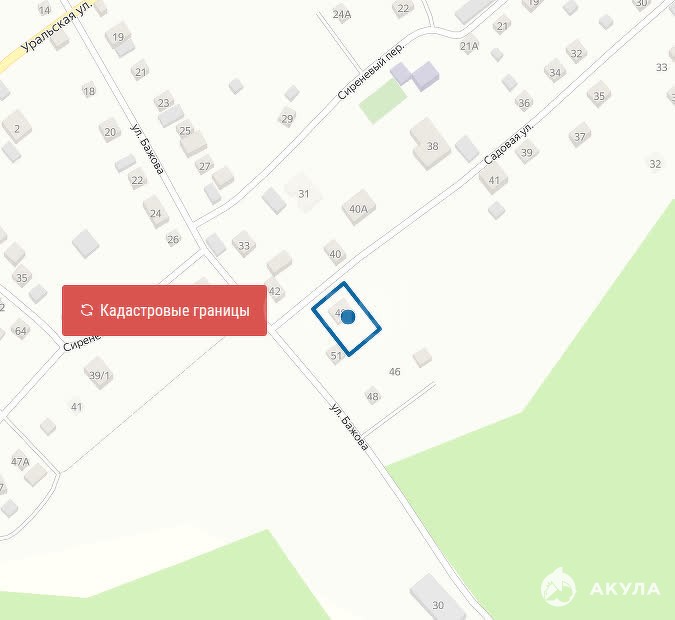Click house number 46 on the map

(395, 371)
